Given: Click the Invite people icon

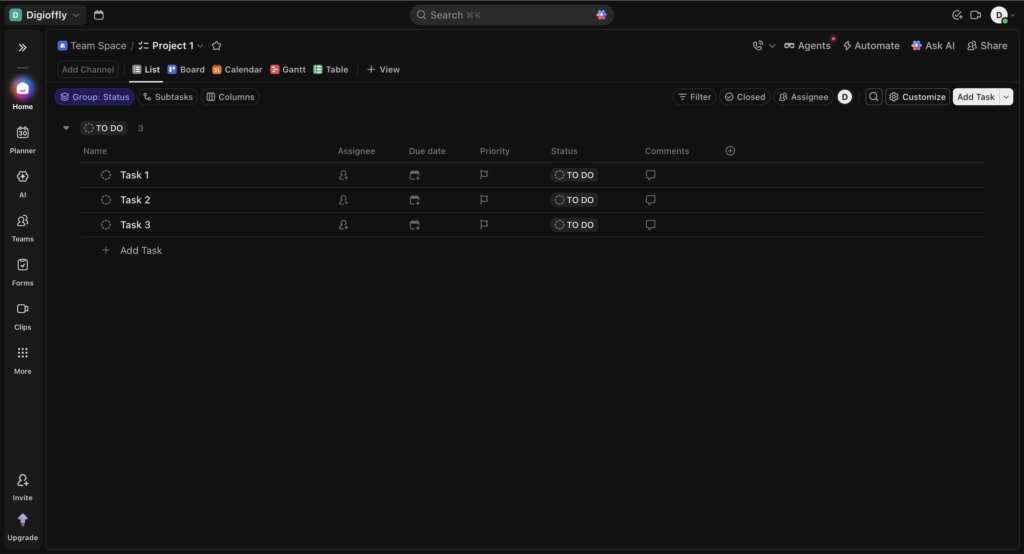Looking at the screenshot, I should [x=22, y=487].
